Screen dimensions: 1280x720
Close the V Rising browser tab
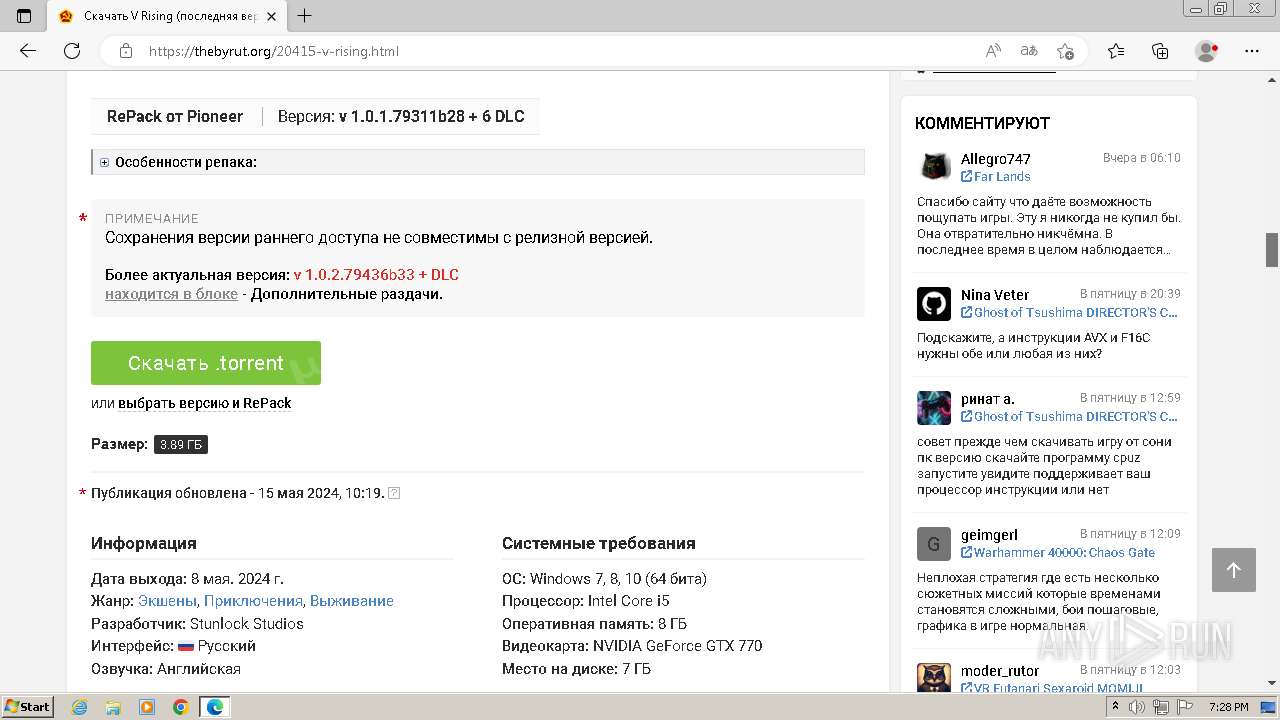tap(272, 16)
